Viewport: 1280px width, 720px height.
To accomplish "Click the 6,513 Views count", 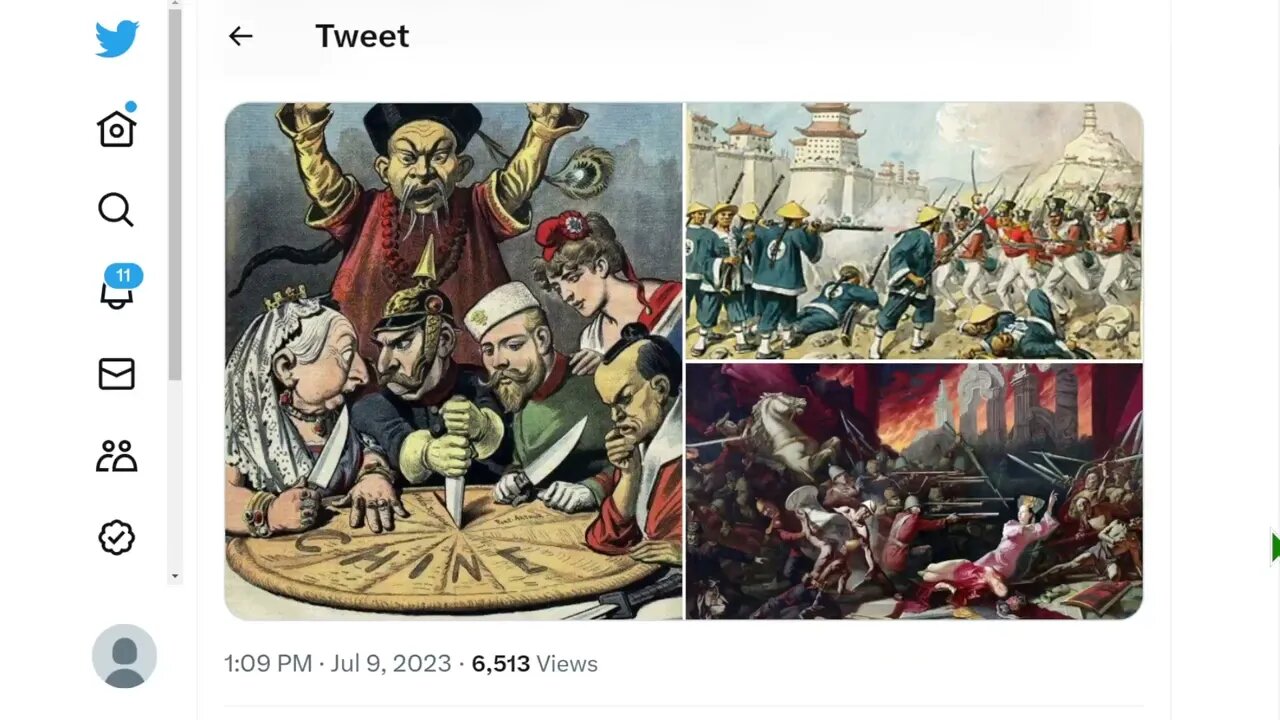I will [x=534, y=664].
